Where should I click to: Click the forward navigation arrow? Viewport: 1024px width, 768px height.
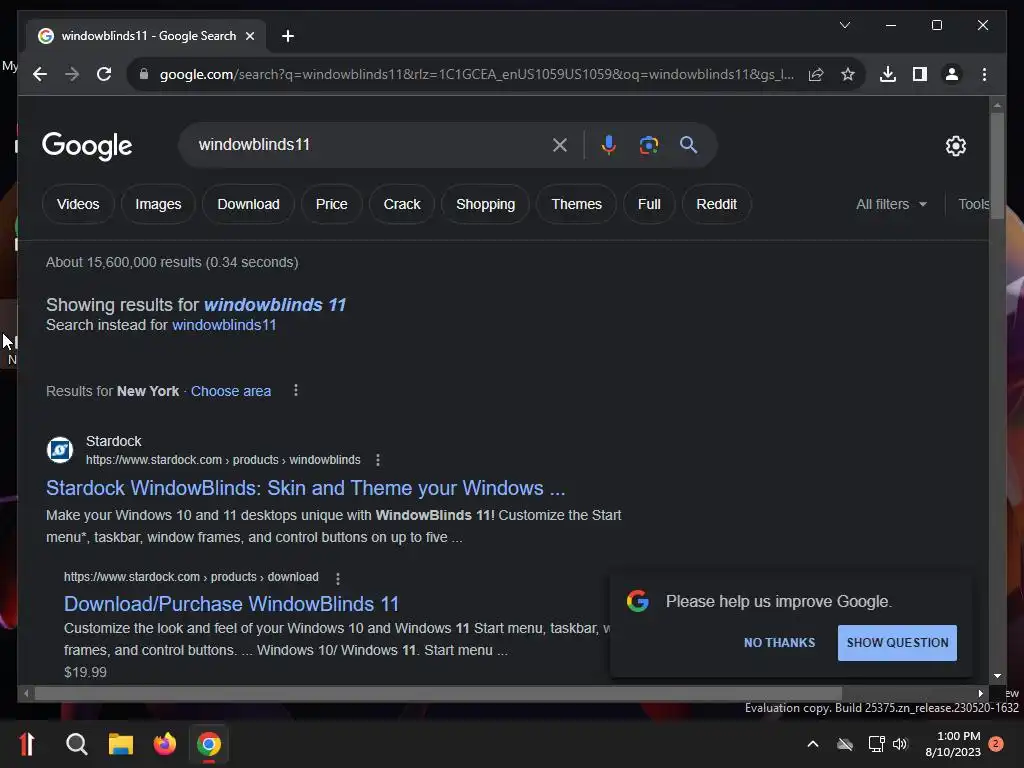[72, 74]
